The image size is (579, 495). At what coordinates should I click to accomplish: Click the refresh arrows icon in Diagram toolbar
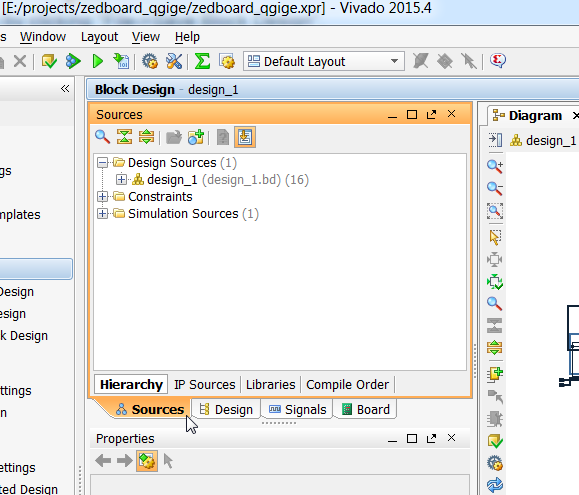pos(495,485)
